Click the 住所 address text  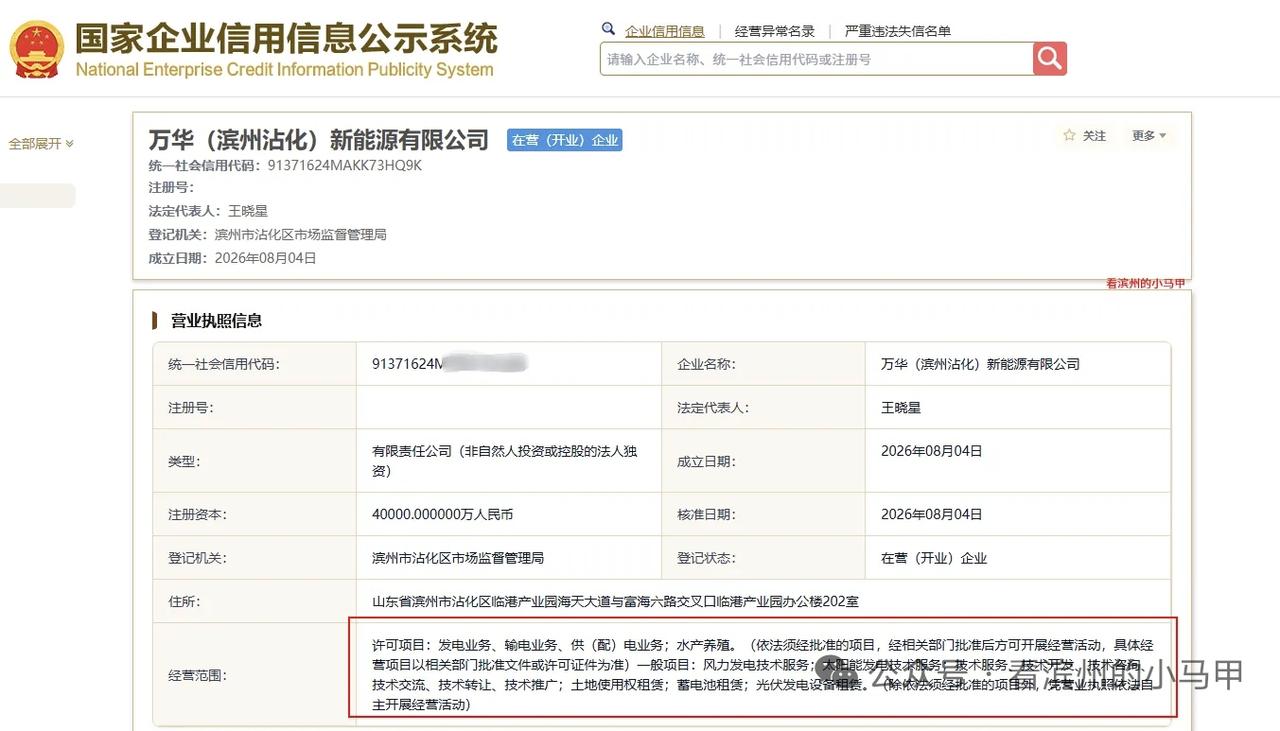615,601
